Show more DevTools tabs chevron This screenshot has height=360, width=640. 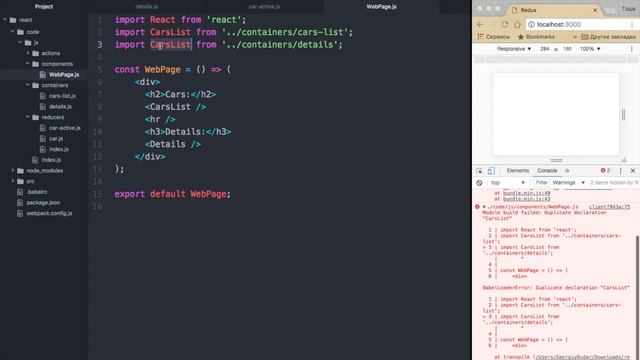[x=567, y=171]
